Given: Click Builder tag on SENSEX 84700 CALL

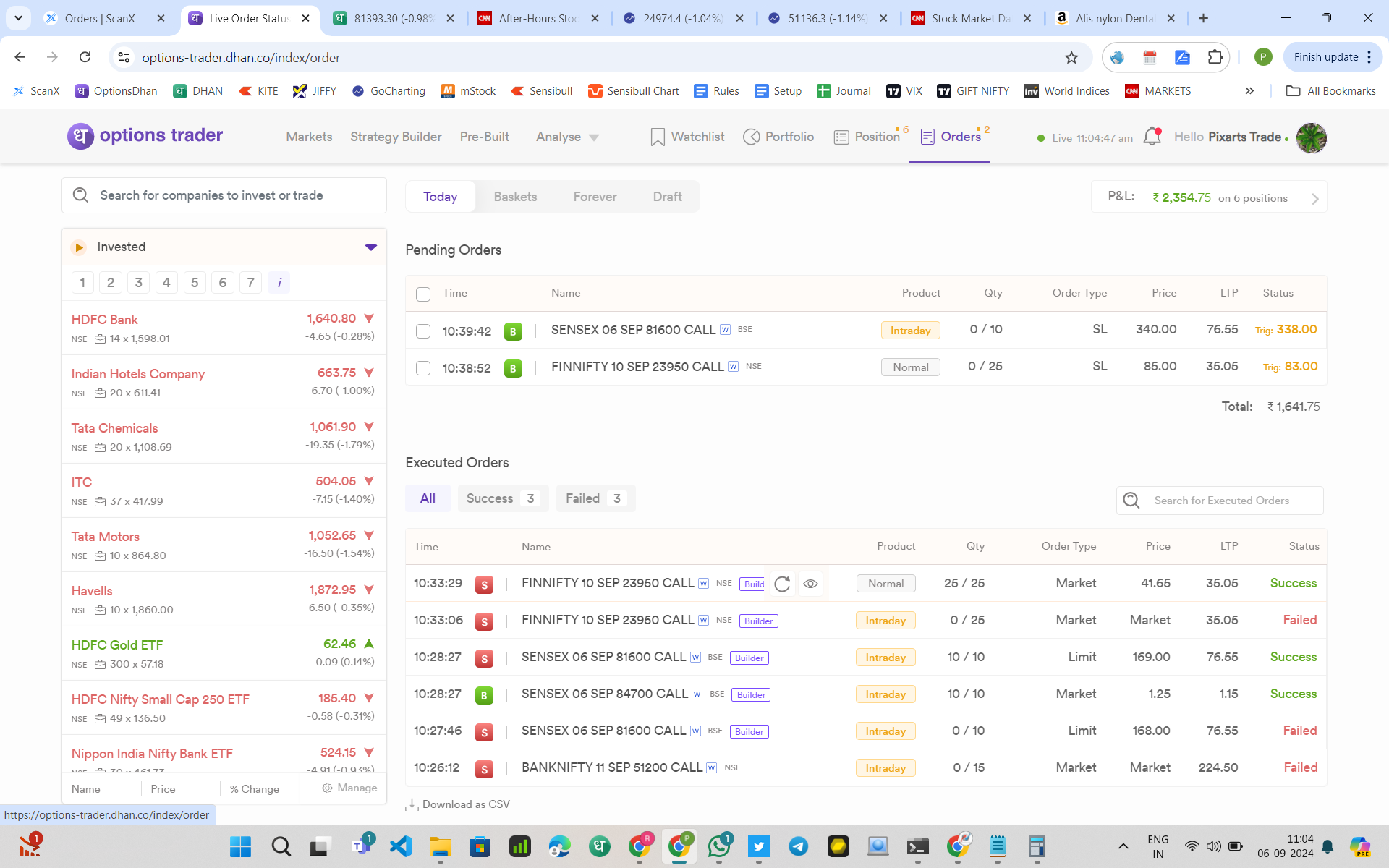Looking at the screenshot, I should tap(751, 694).
